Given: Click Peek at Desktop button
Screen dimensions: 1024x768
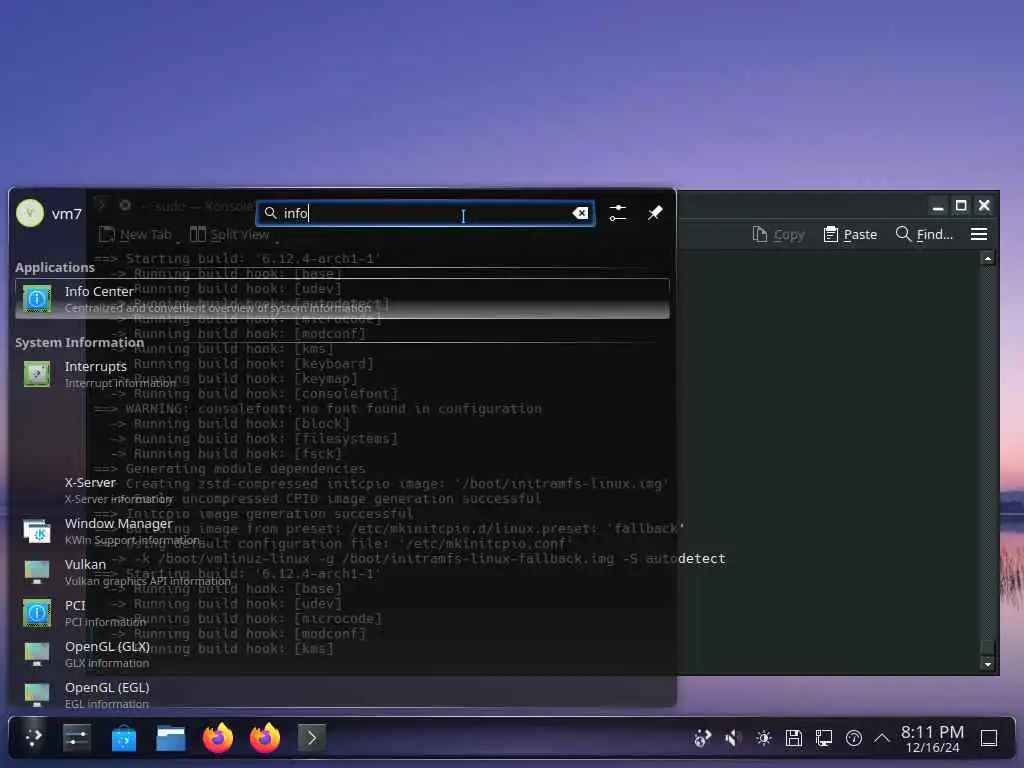Looking at the screenshot, I should click(x=989, y=738).
